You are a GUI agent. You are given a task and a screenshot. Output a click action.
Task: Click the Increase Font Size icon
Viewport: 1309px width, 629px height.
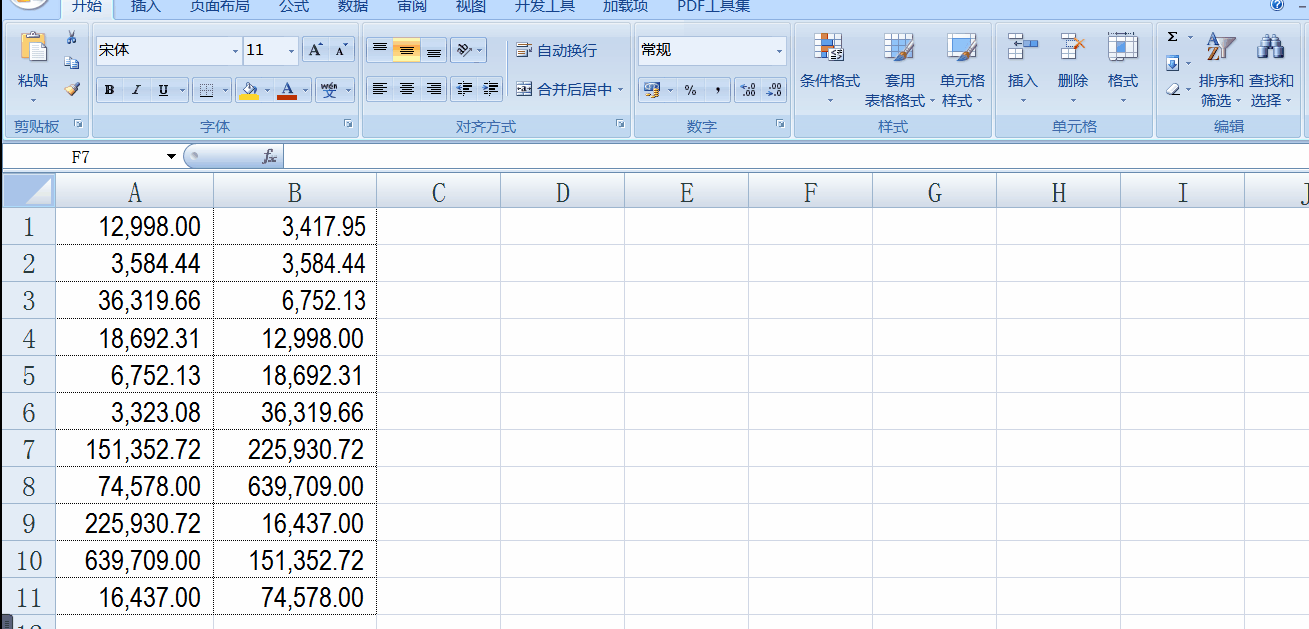[x=315, y=50]
